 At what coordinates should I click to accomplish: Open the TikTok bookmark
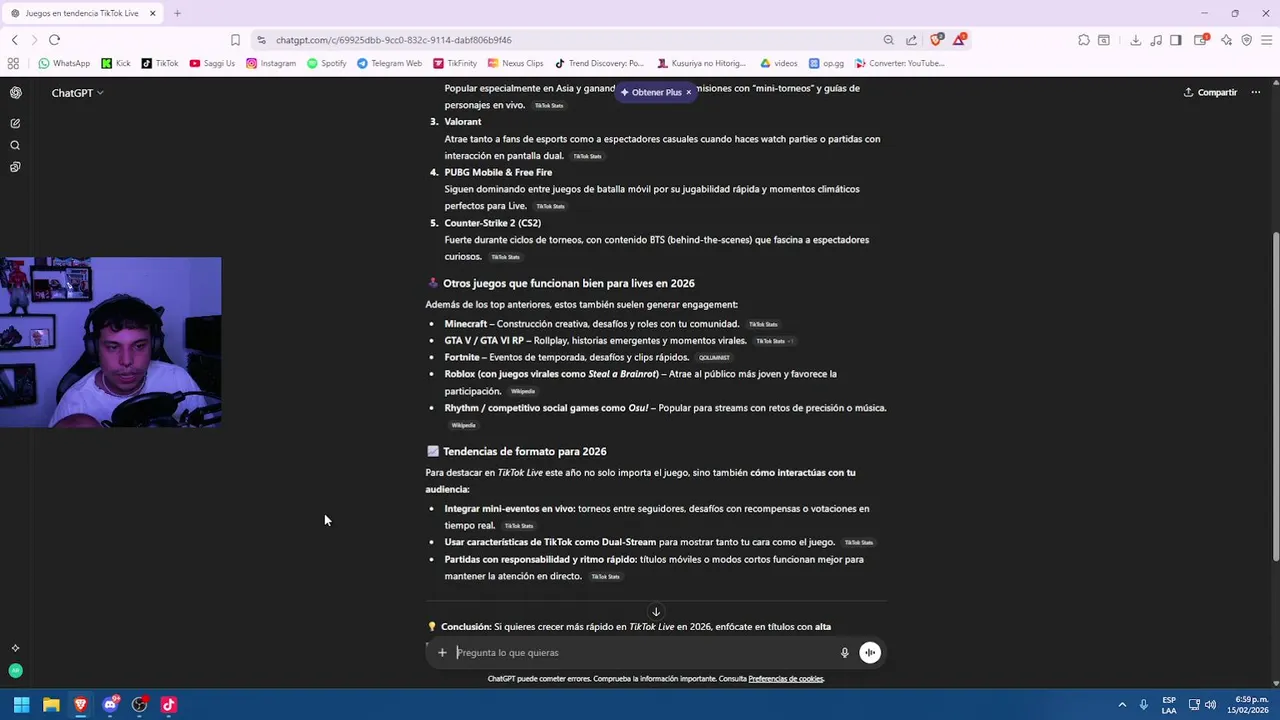160,63
